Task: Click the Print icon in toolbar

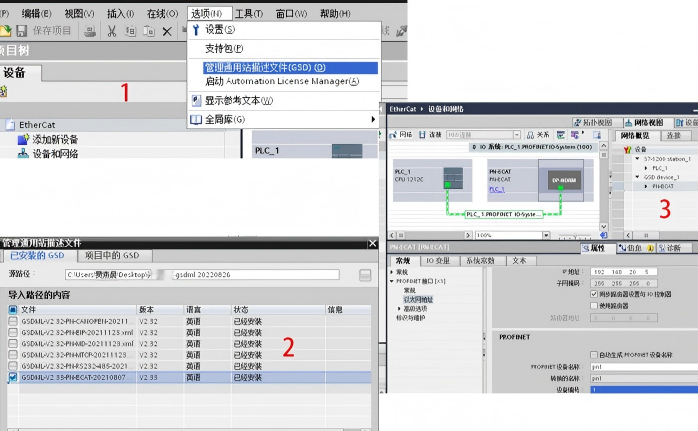Action: (90, 31)
